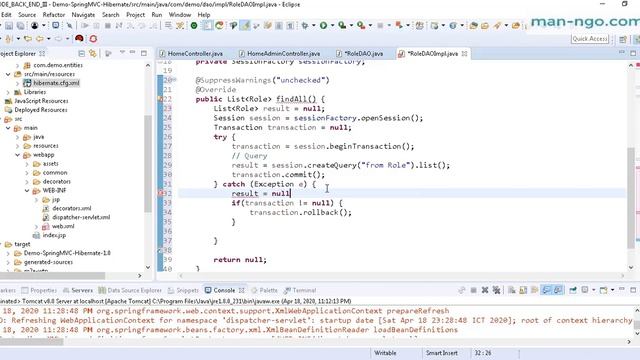Close the RoleDAOImpl.java editor tab
The image size is (640, 360).
pyautogui.click(x=464, y=53)
